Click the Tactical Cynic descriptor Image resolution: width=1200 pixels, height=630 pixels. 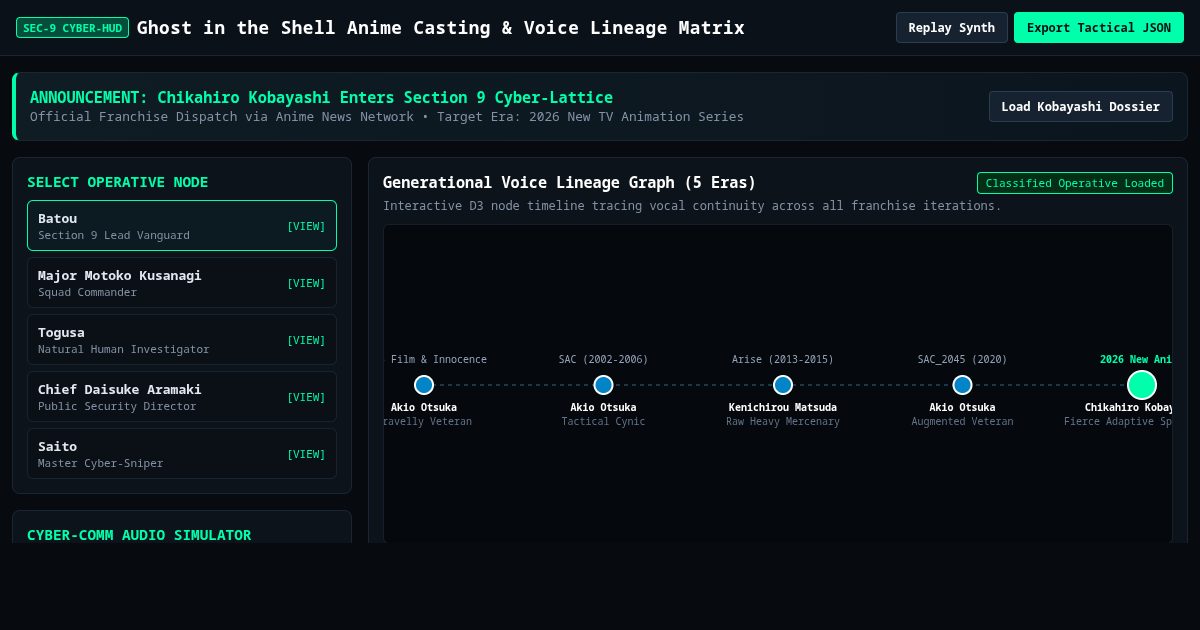603,421
